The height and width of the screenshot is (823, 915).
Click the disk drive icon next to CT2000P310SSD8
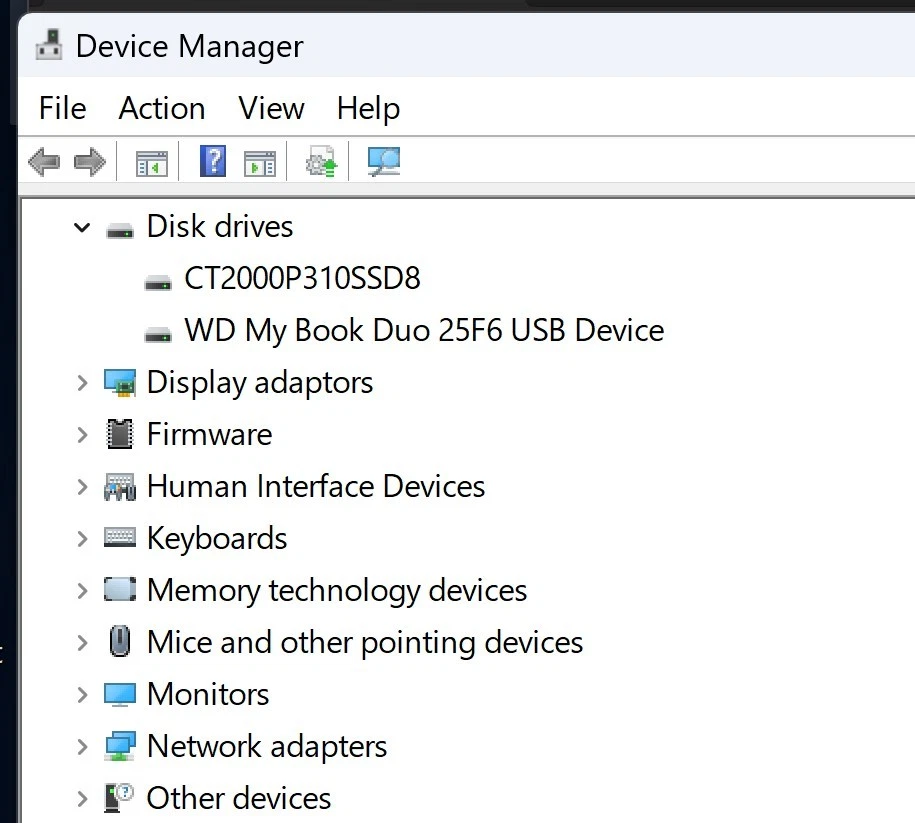point(157,278)
